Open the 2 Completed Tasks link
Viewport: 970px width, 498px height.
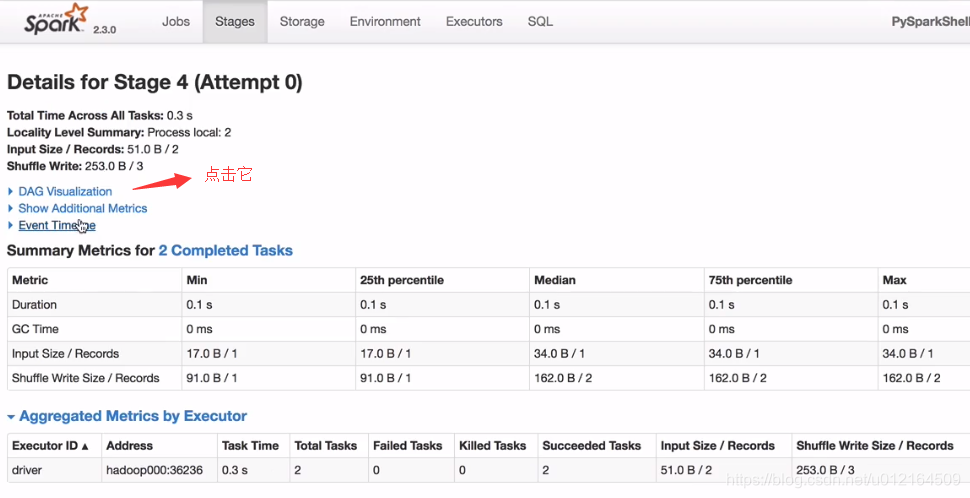pos(225,250)
